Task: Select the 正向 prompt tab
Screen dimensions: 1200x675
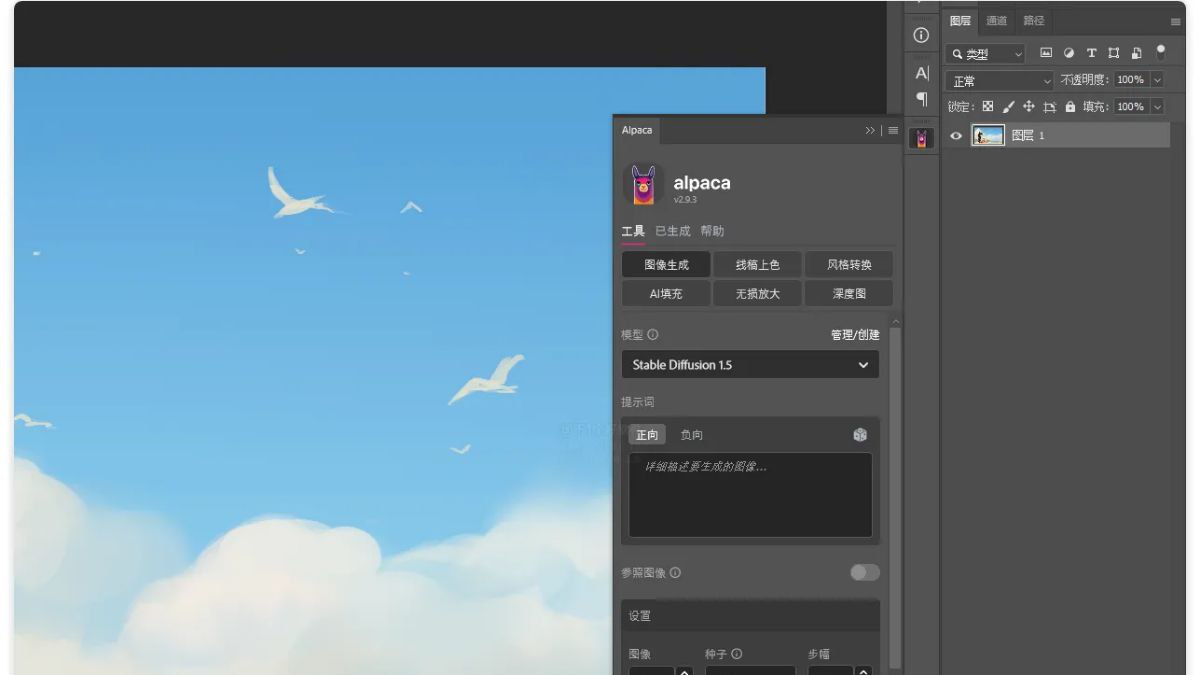Action: point(647,434)
